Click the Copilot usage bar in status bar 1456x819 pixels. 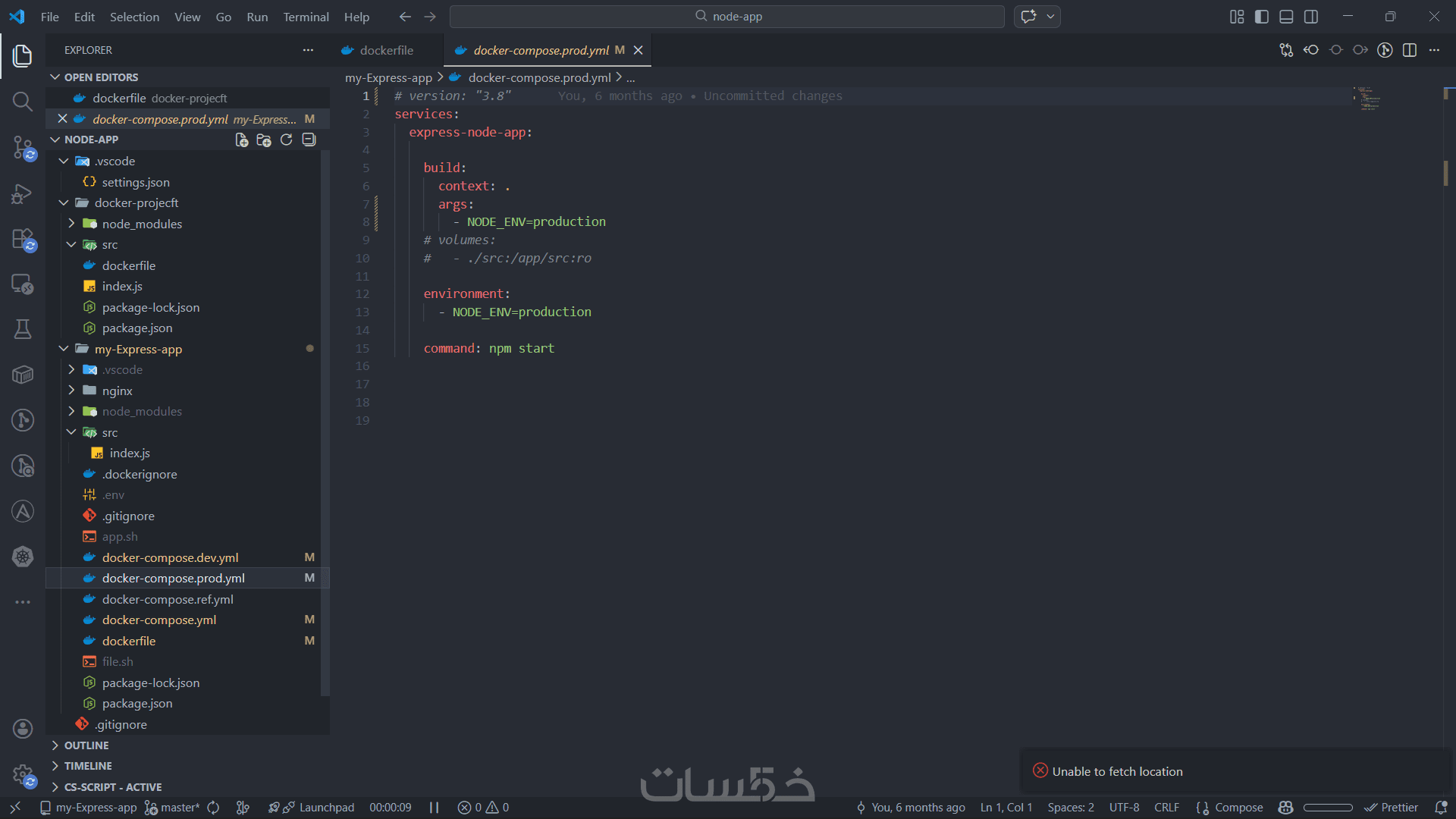click(1327, 808)
